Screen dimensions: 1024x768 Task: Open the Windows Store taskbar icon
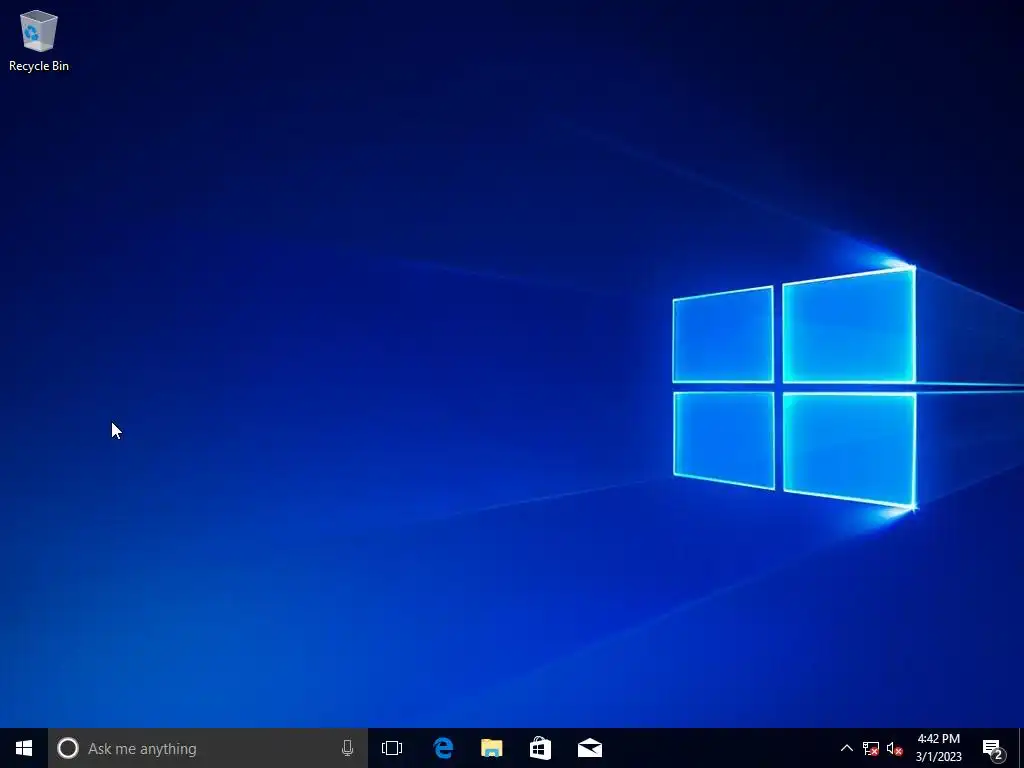[541, 748]
